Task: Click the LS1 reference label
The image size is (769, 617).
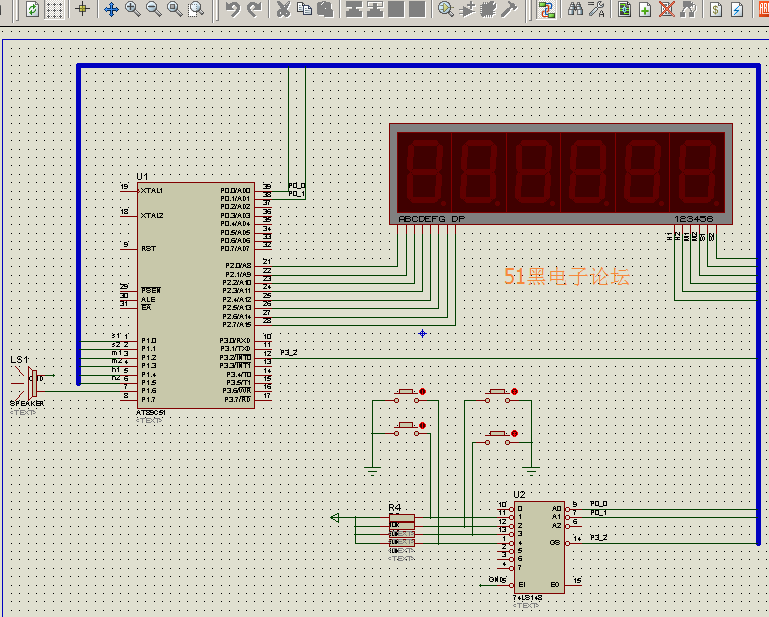Action: 19,360
